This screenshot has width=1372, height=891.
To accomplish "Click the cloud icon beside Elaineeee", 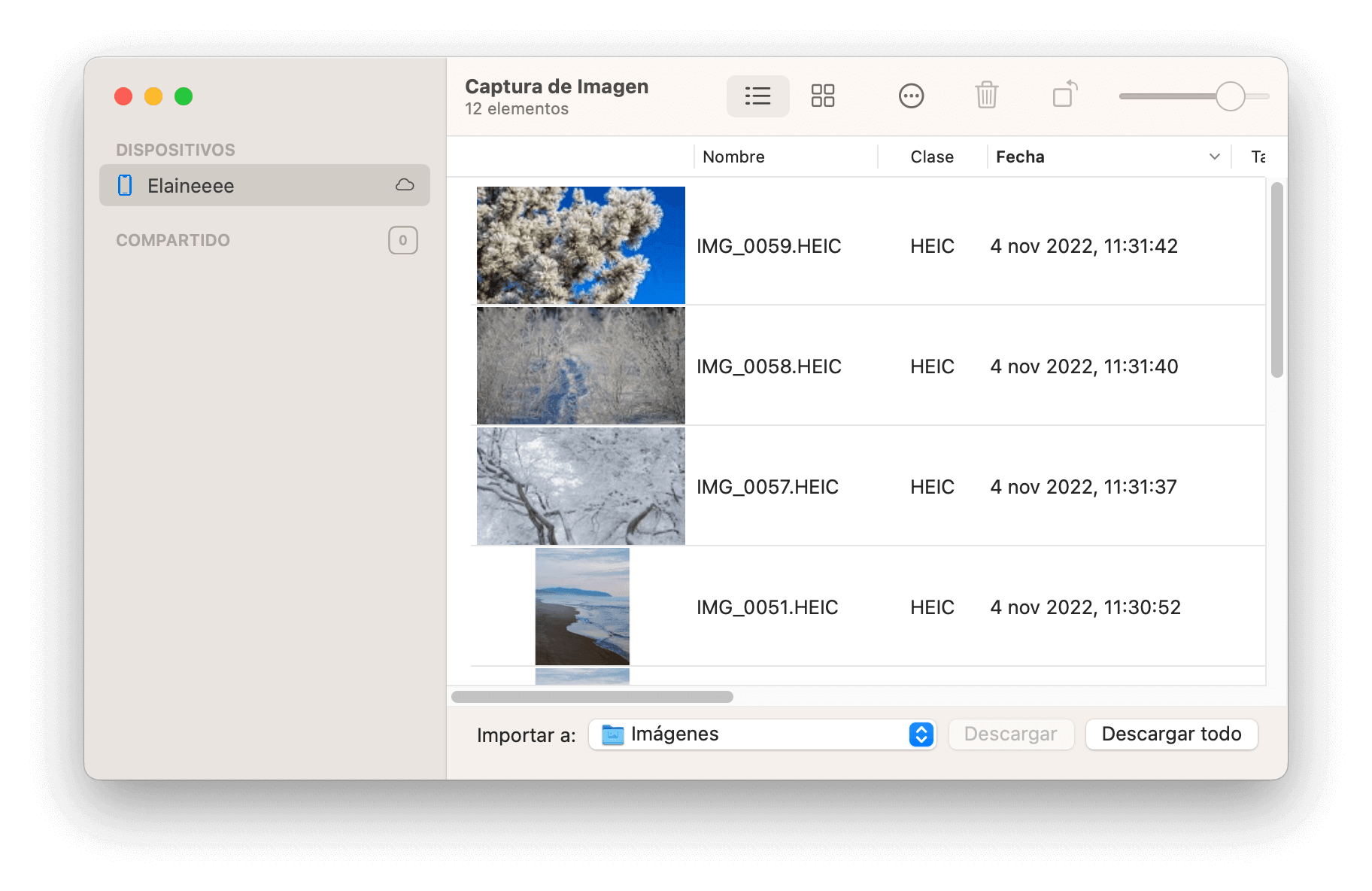I will 405,185.
